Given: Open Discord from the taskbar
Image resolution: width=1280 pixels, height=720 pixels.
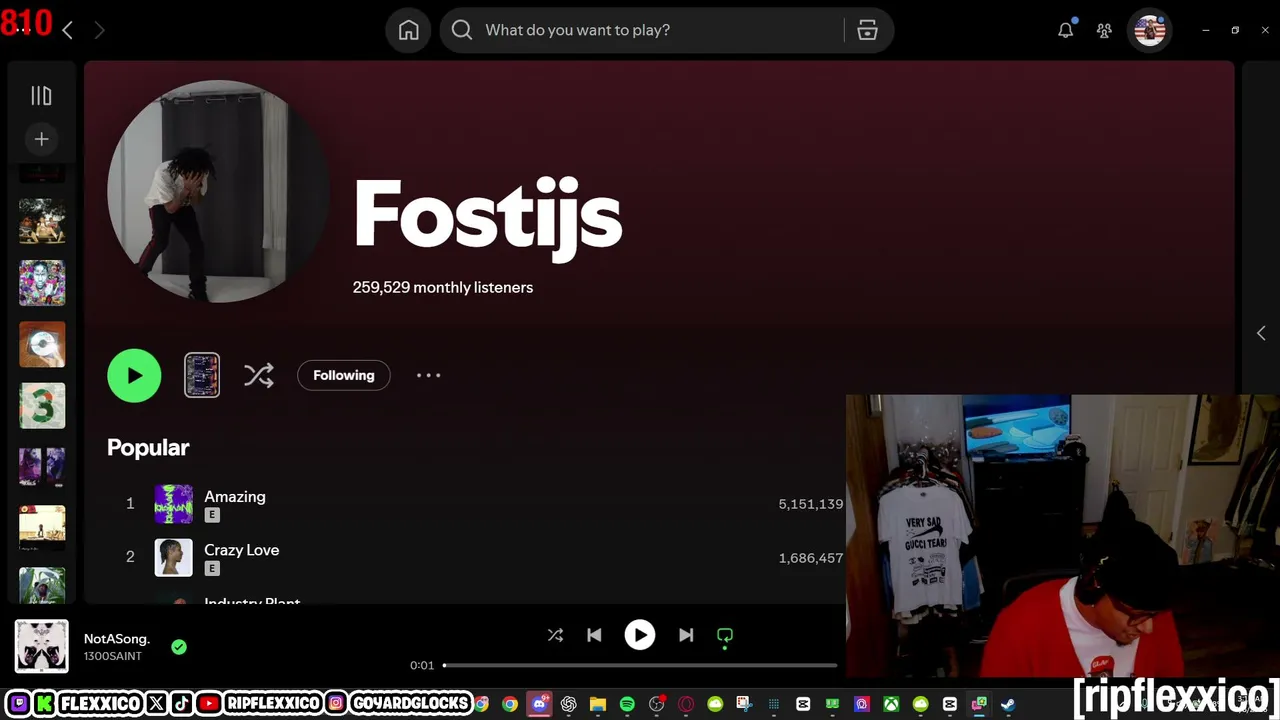Looking at the screenshot, I should [540, 704].
